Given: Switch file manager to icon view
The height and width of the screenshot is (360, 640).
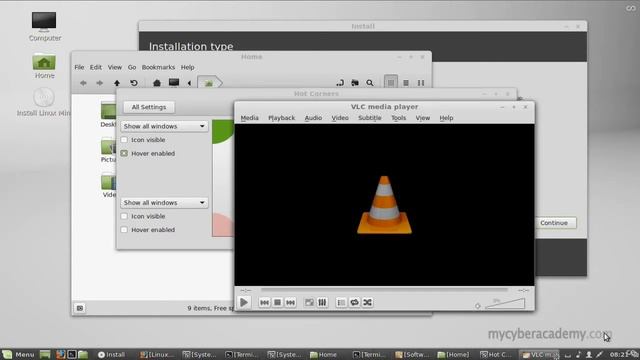Looking at the screenshot, I should pos(391,82).
